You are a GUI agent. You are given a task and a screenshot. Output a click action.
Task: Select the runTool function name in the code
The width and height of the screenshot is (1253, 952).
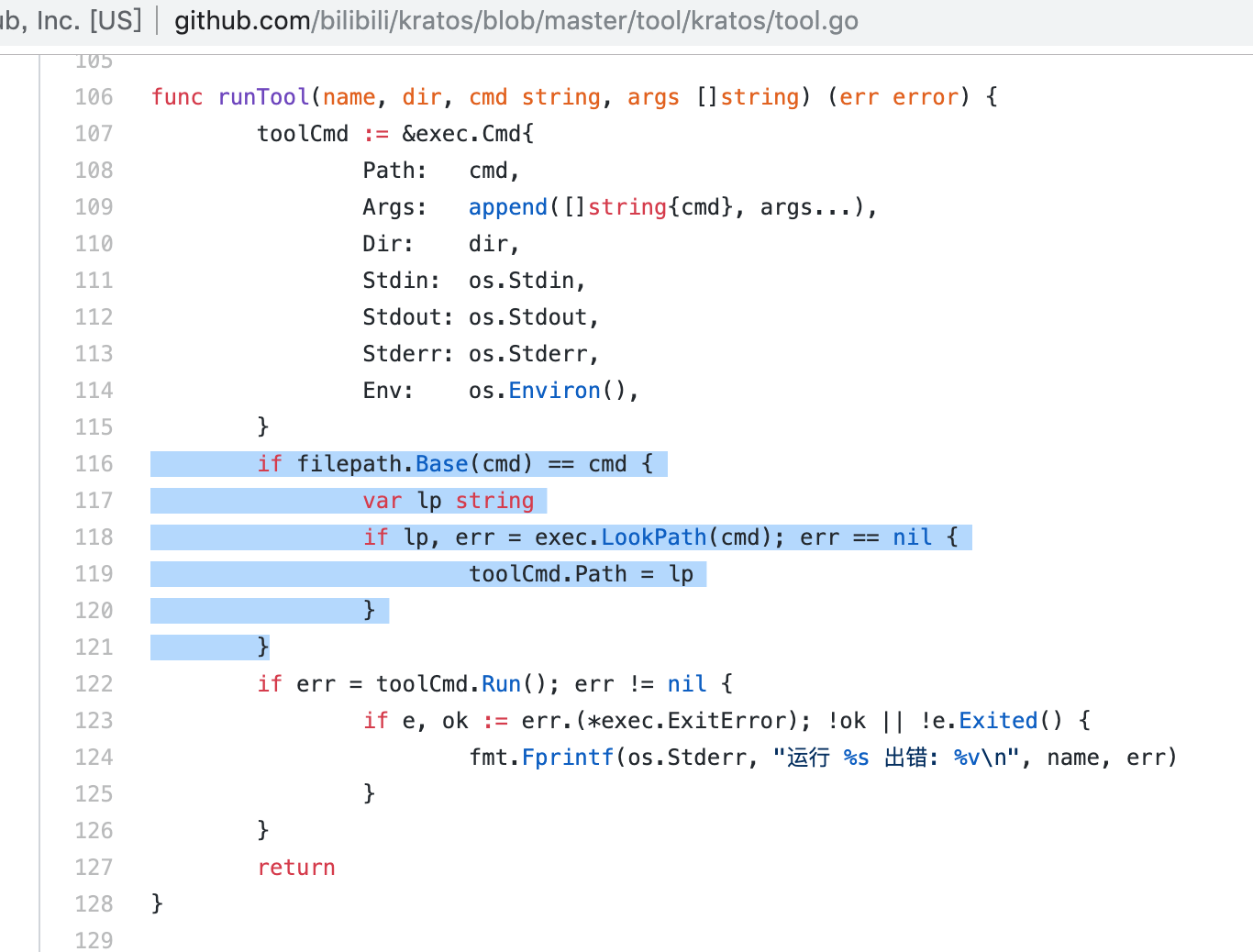click(263, 96)
